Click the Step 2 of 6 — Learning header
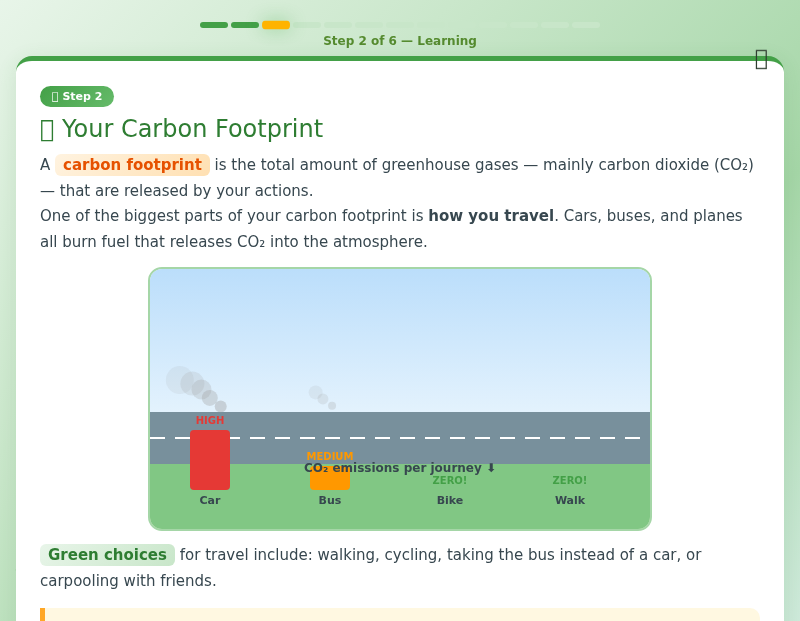This screenshot has height=621, width=800. click(x=400, y=42)
